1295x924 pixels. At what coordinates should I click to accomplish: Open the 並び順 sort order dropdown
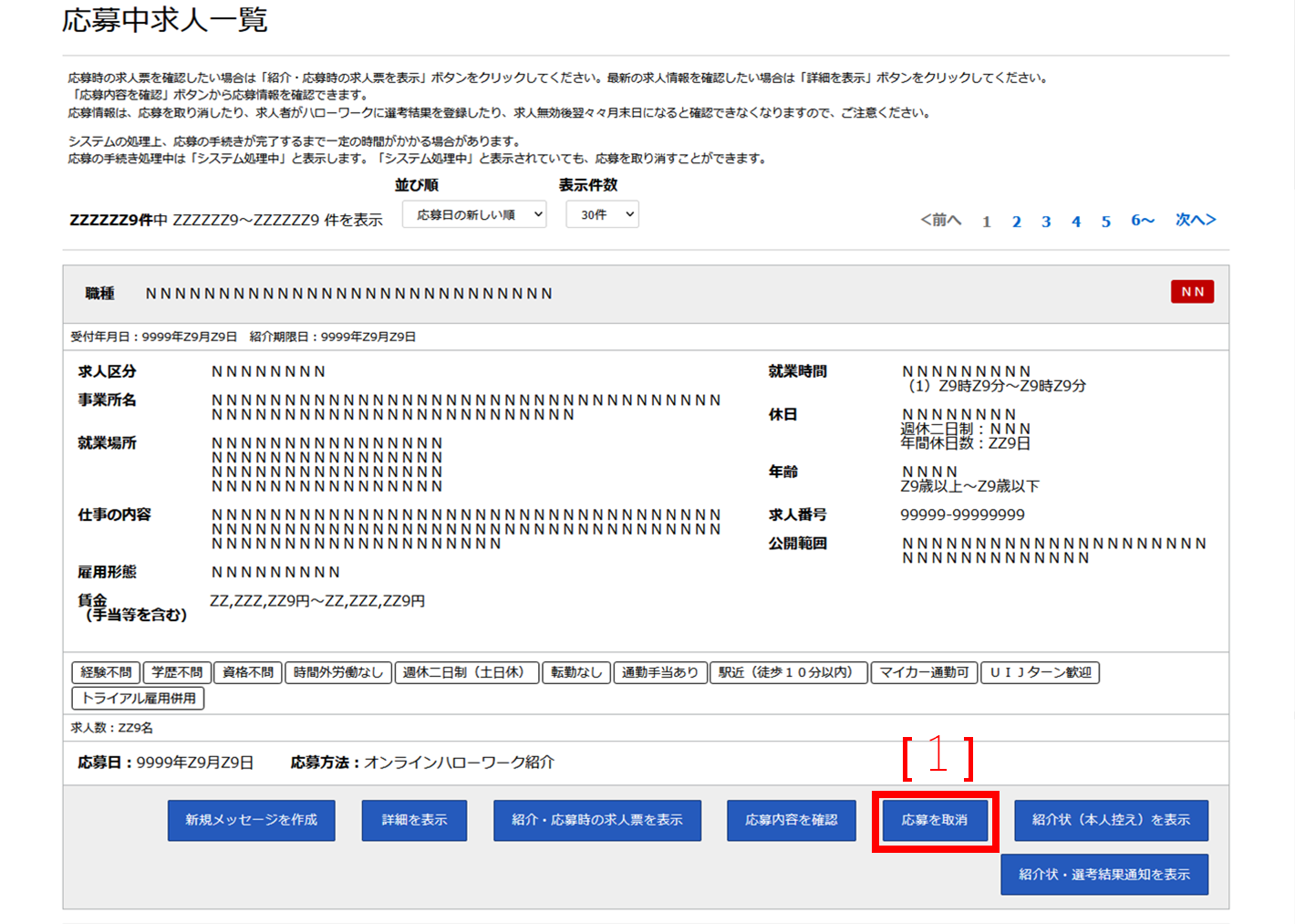click(474, 214)
